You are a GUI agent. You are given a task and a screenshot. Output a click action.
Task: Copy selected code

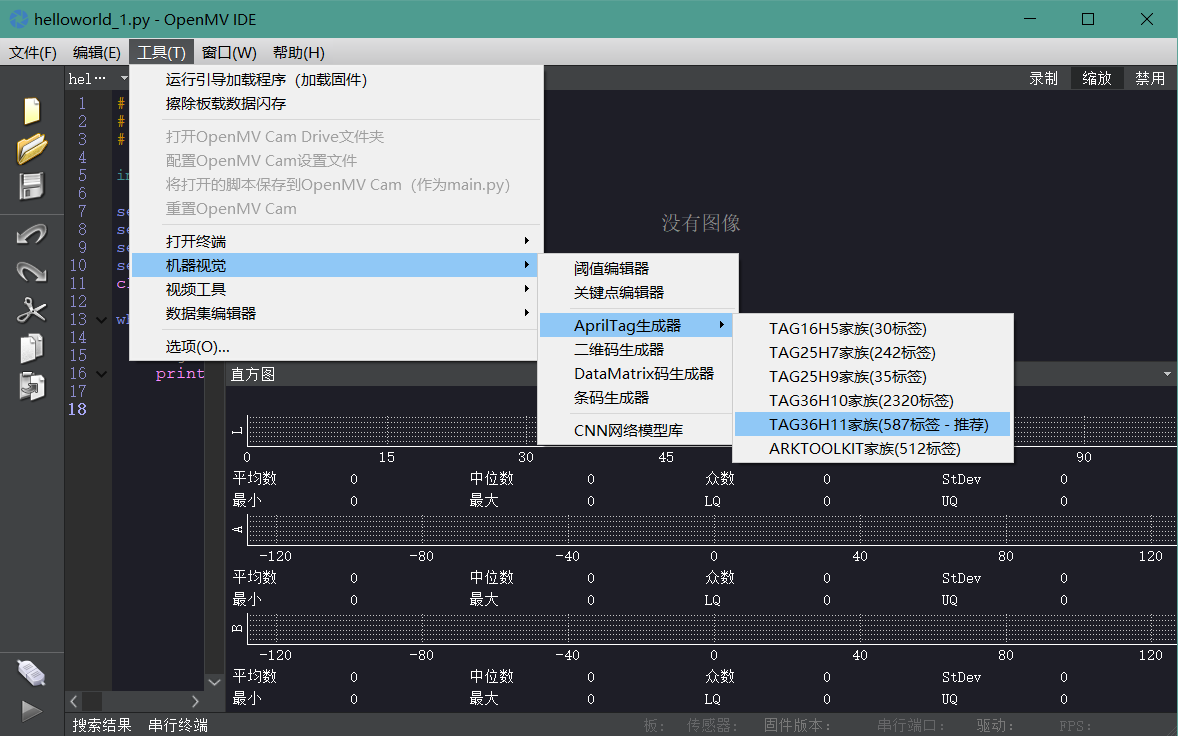[x=31, y=349]
